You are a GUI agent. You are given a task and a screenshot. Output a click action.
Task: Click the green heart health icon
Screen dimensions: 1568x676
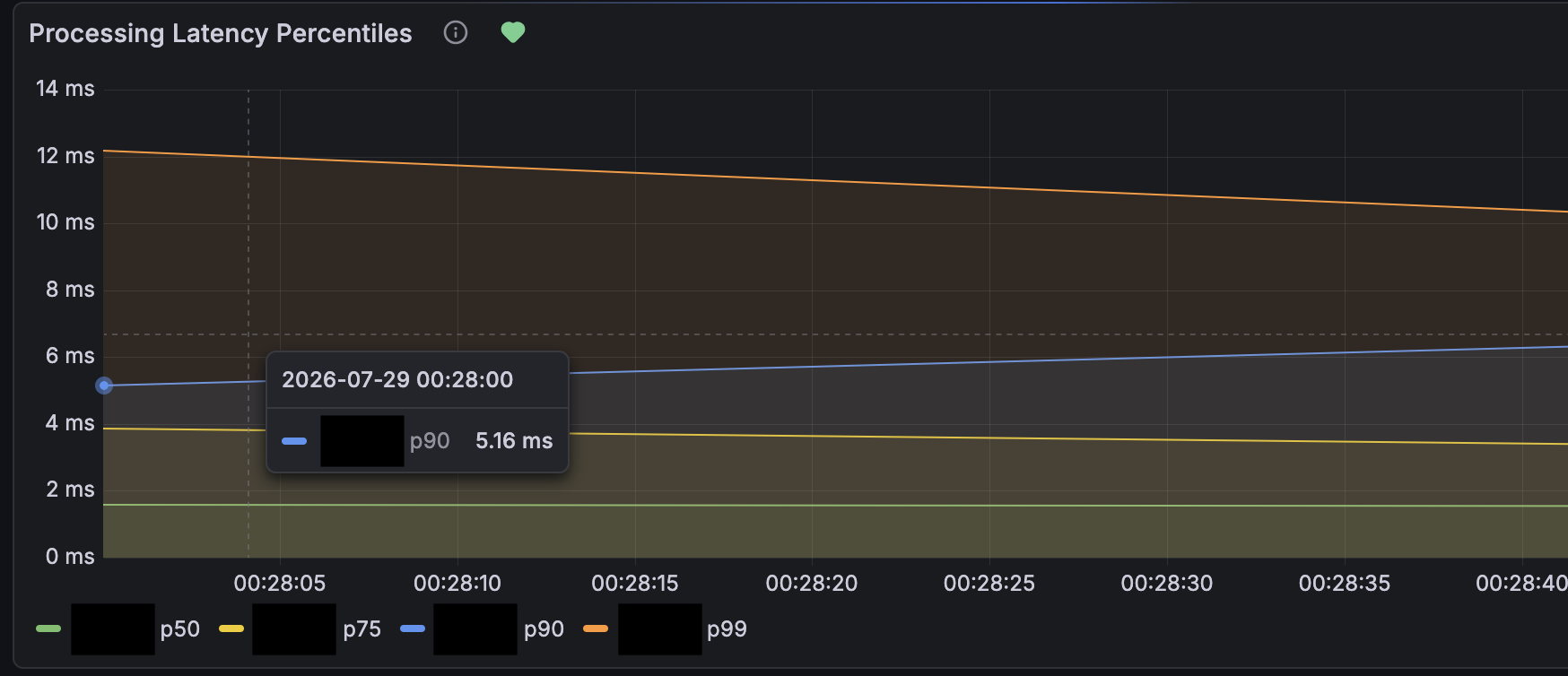tap(513, 33)
